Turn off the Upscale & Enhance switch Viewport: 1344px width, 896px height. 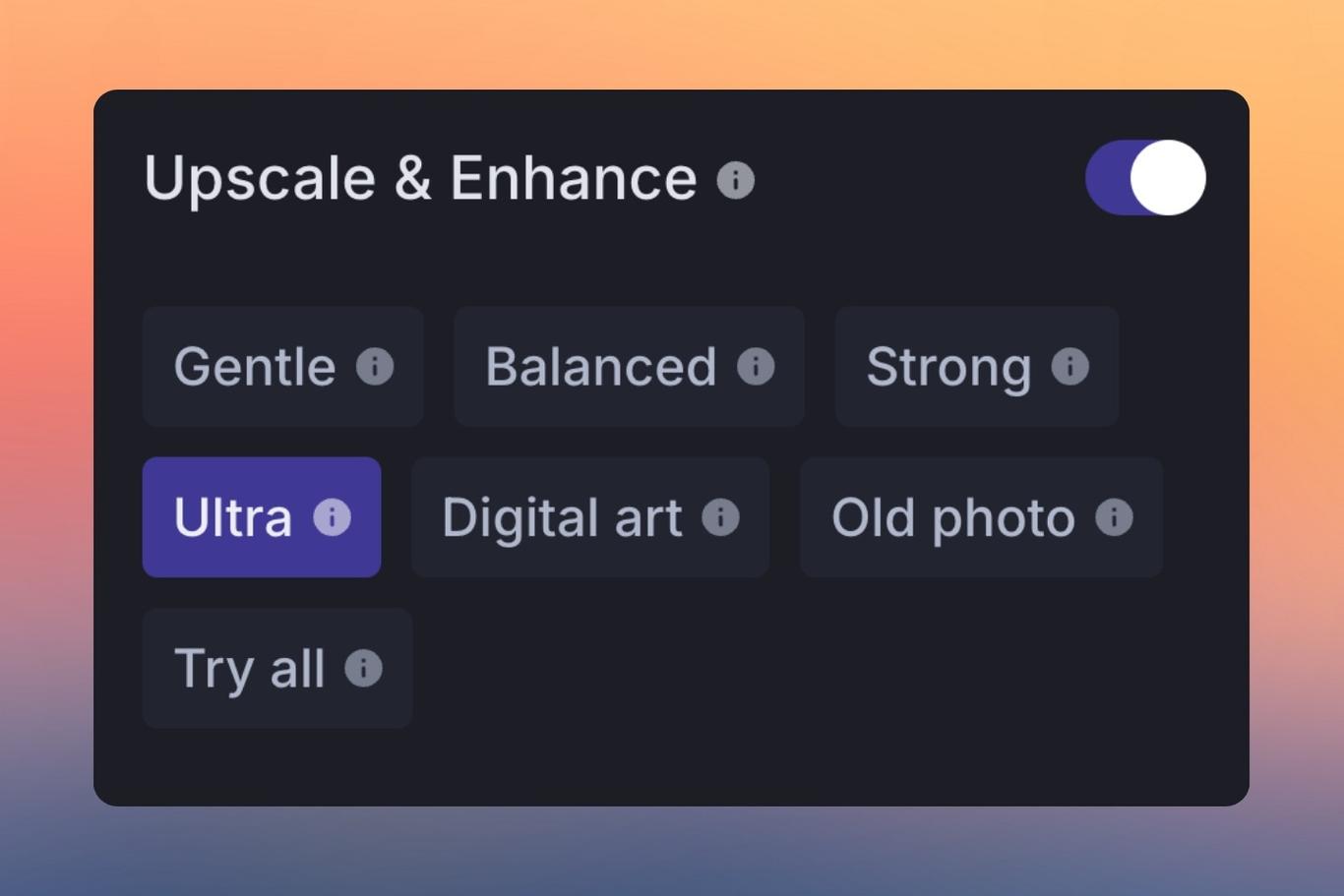tap(1144, 177)
